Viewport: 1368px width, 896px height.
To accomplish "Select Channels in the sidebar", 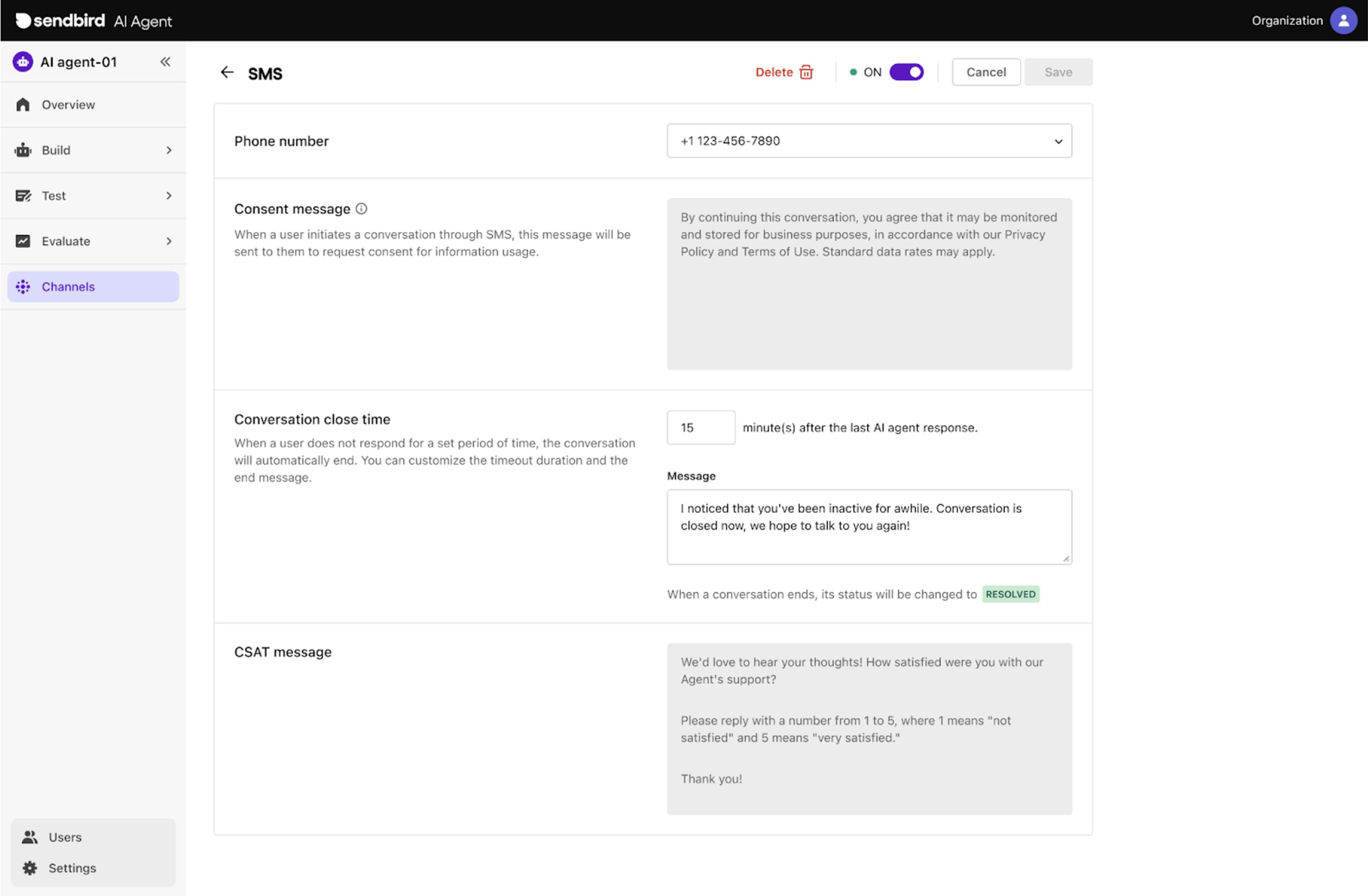I will pos(93,287).
